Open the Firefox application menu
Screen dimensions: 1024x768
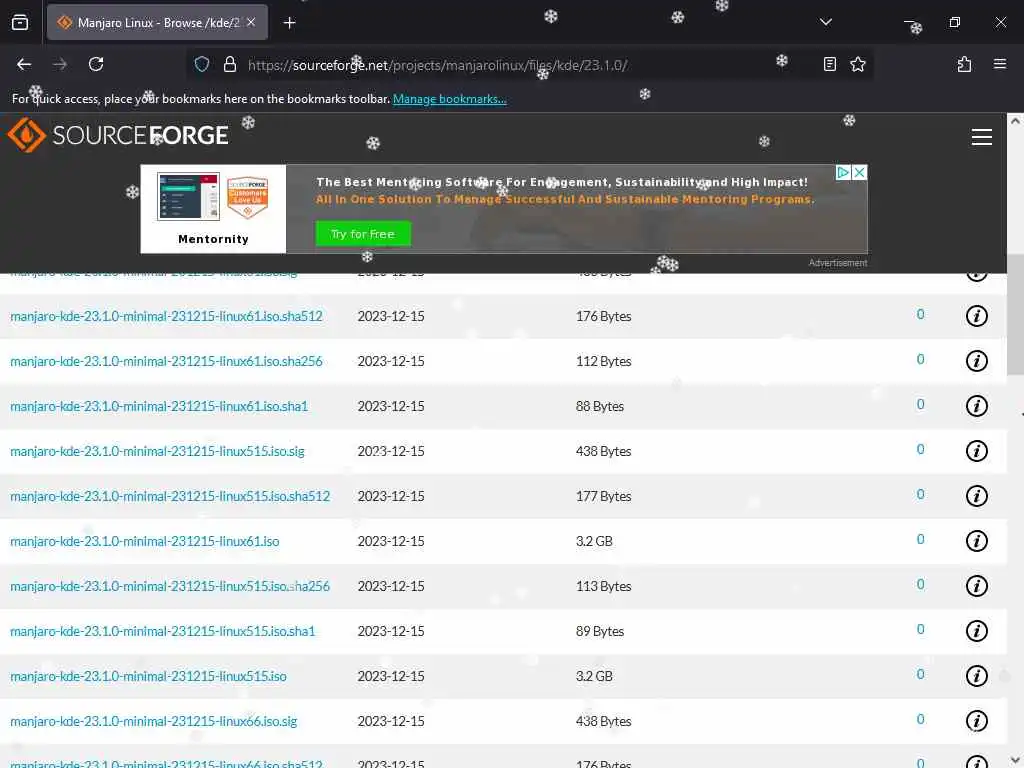(1000, 64)
